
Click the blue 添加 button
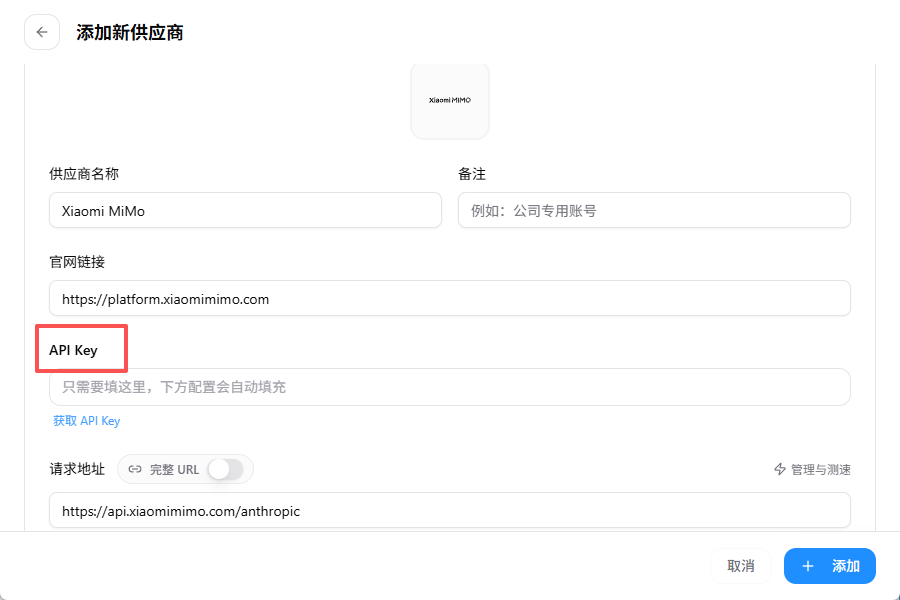click(x=830, y=566)
